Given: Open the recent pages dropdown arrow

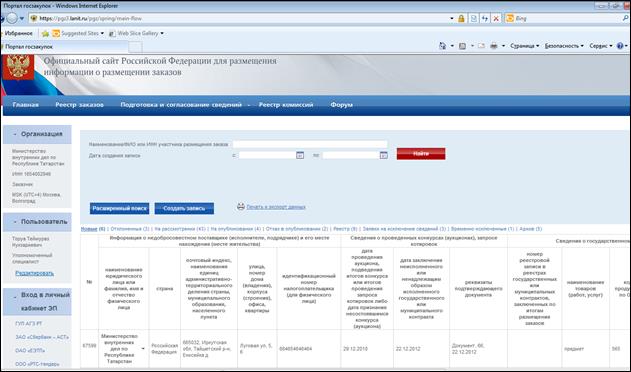Looking at the screenshot, I should tap(22, 19).
